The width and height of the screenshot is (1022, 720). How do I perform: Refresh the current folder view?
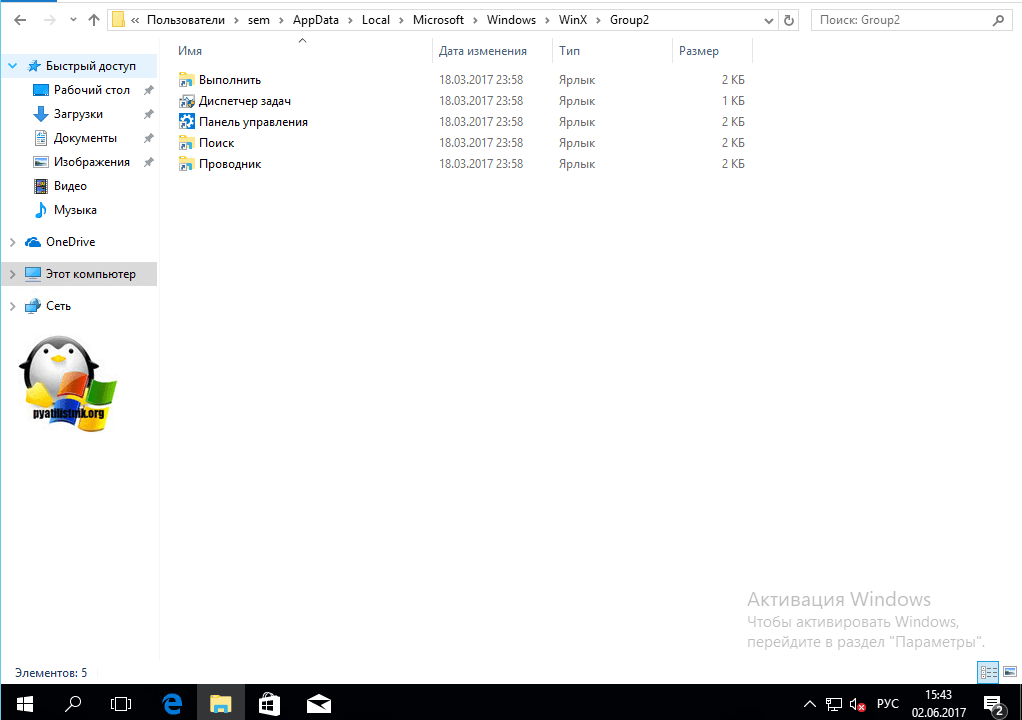click(x=790, y=20)
